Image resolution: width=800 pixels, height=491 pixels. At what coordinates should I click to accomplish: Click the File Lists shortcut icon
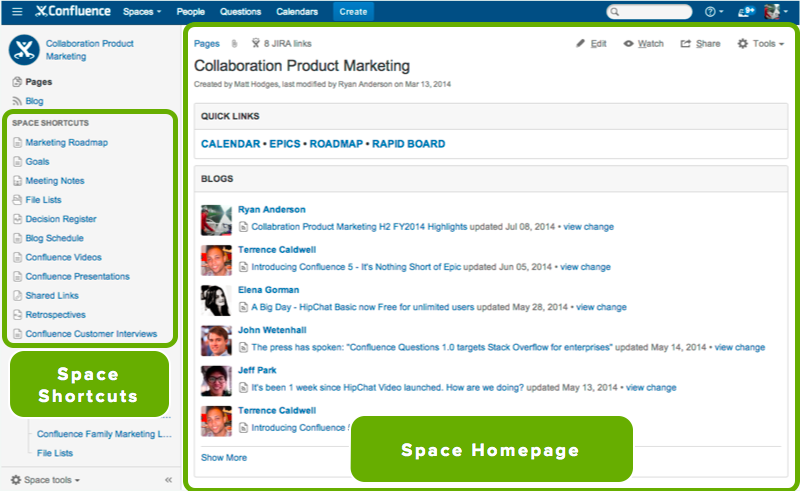(17, 200)
